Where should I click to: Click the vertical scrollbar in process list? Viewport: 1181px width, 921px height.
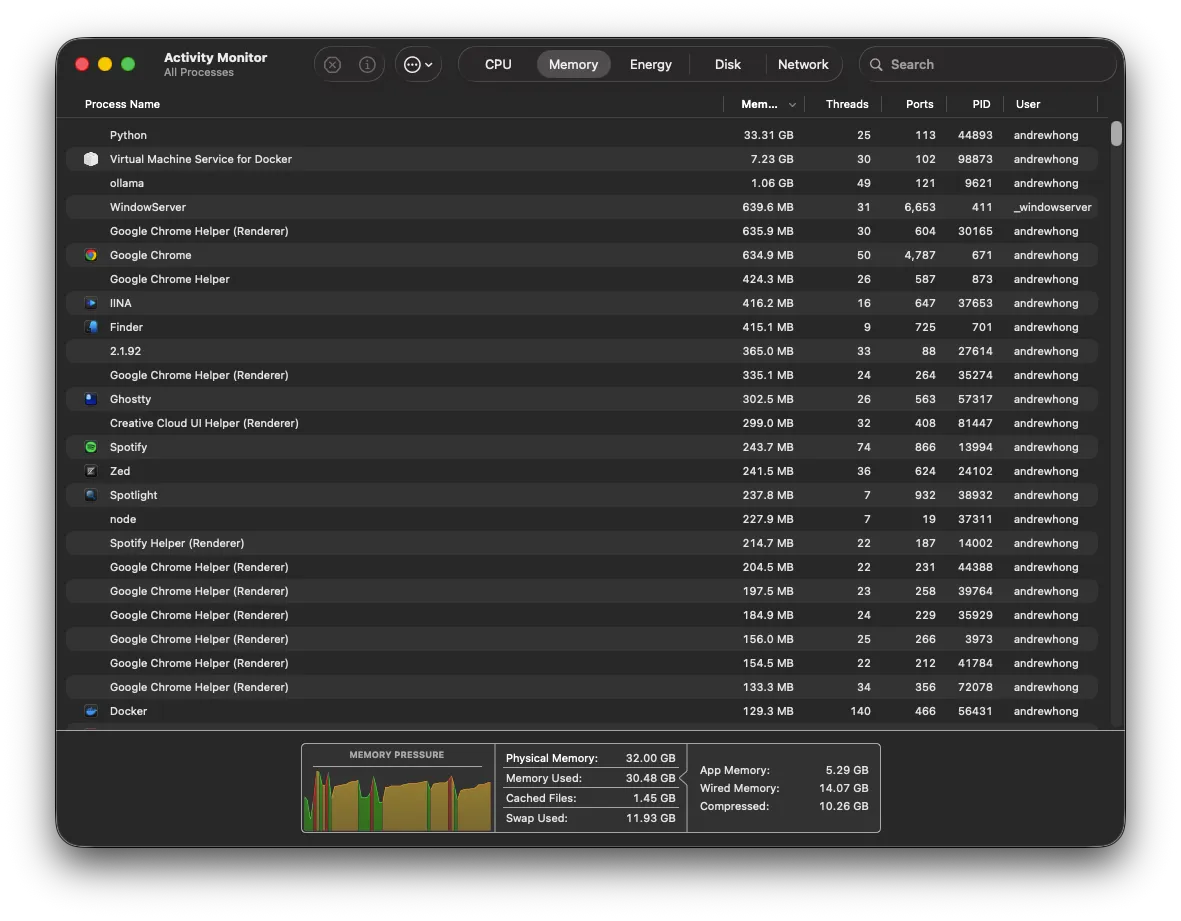click(x=1116, y=134)
